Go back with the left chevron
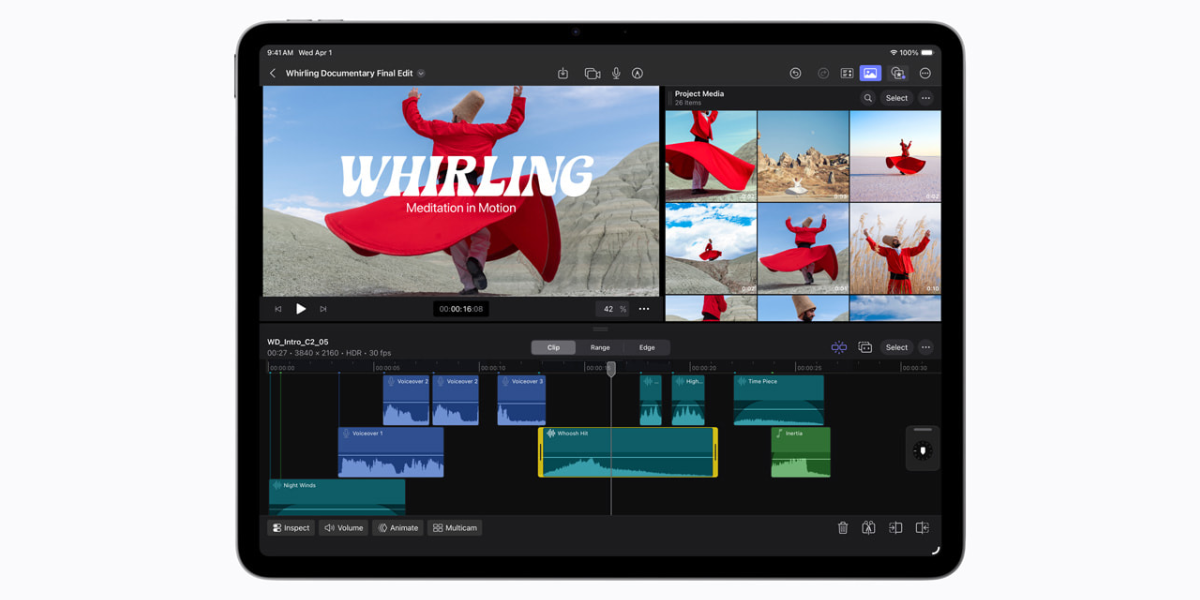Viewport: 1200px width, 600px height. tap(272, 73)
